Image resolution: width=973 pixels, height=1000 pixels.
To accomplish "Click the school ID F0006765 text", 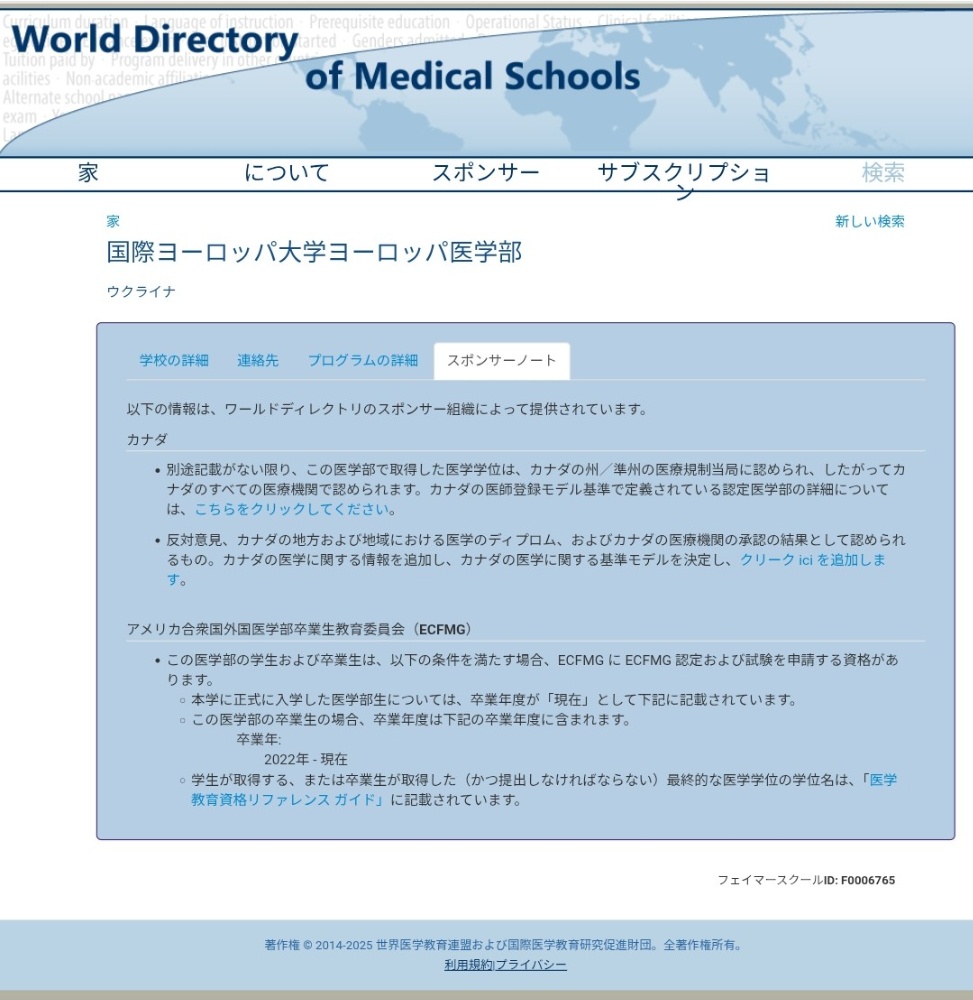I will 867,880.
